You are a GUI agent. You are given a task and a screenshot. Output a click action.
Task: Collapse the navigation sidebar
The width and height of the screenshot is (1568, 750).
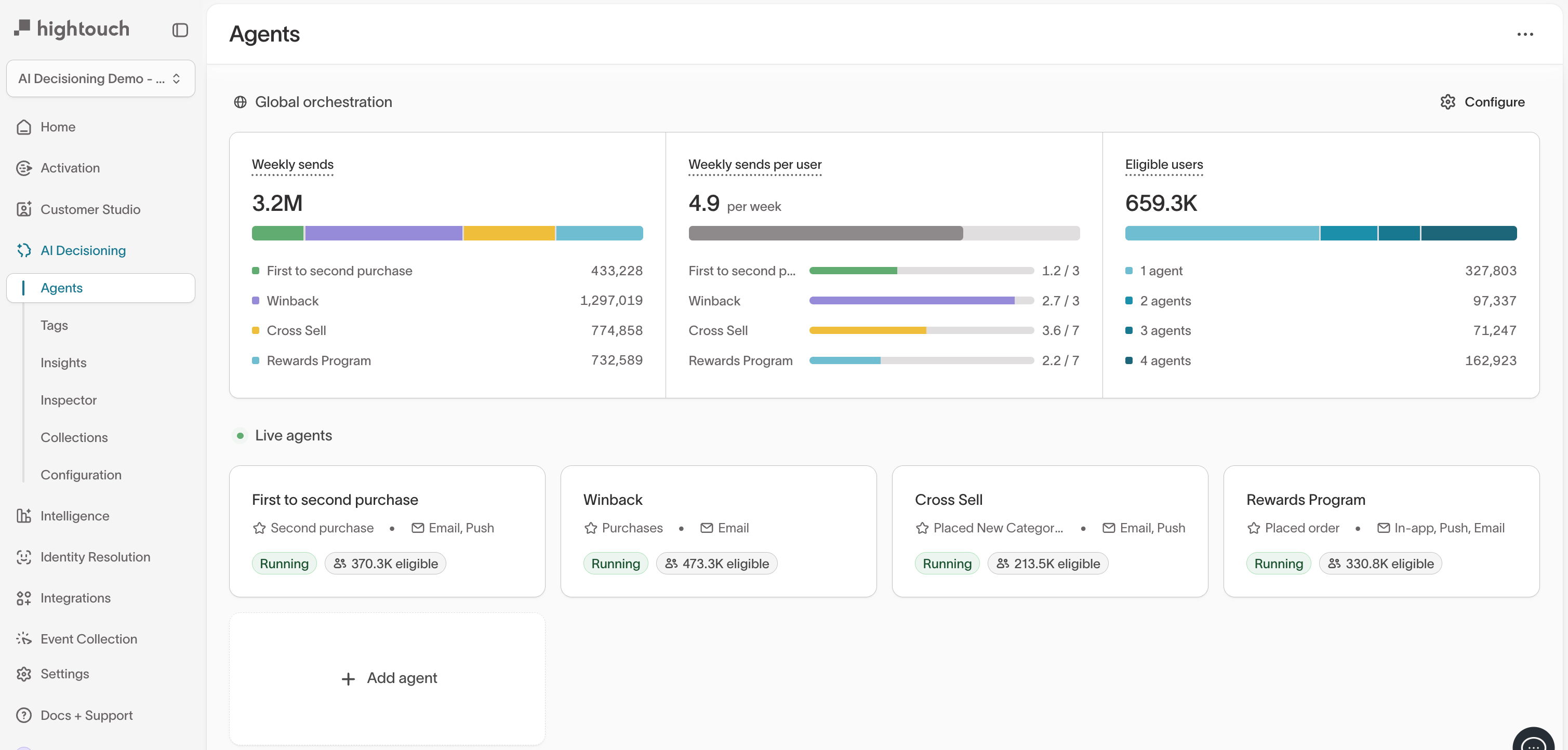[x=180, y=30]
